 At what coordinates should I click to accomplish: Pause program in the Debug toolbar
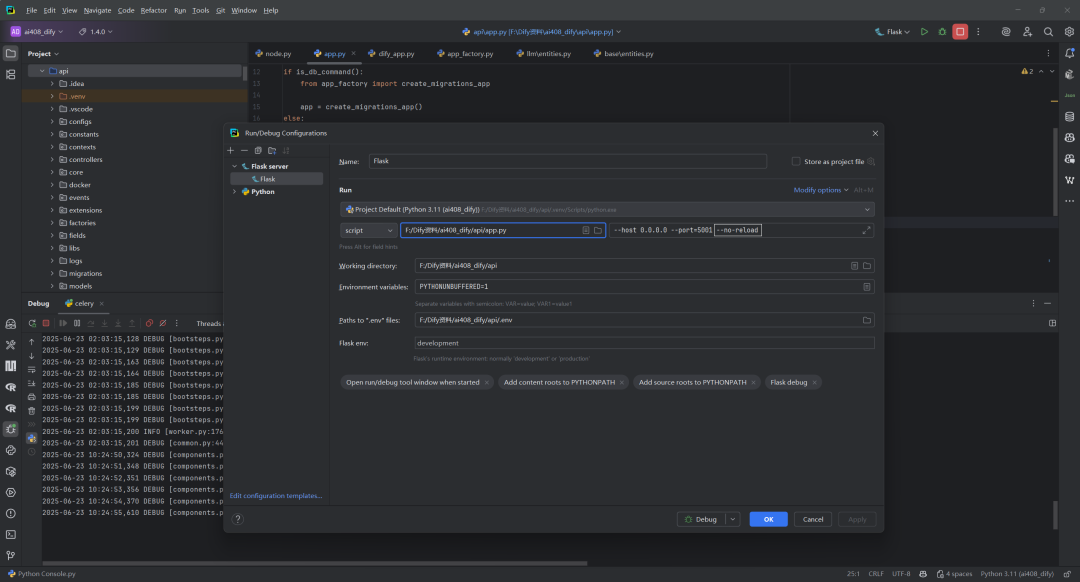[x=77, y=323]
